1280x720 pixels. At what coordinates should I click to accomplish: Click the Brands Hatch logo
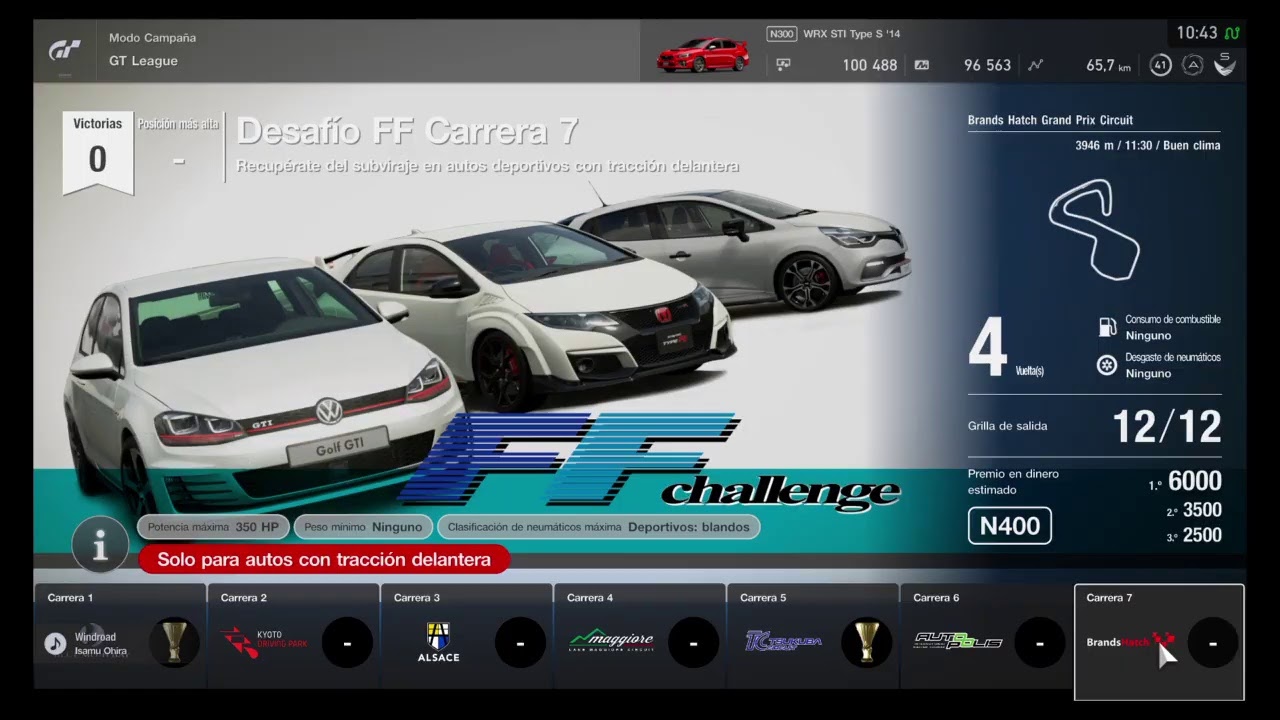pyautogui.click(x=1130, y=641)
